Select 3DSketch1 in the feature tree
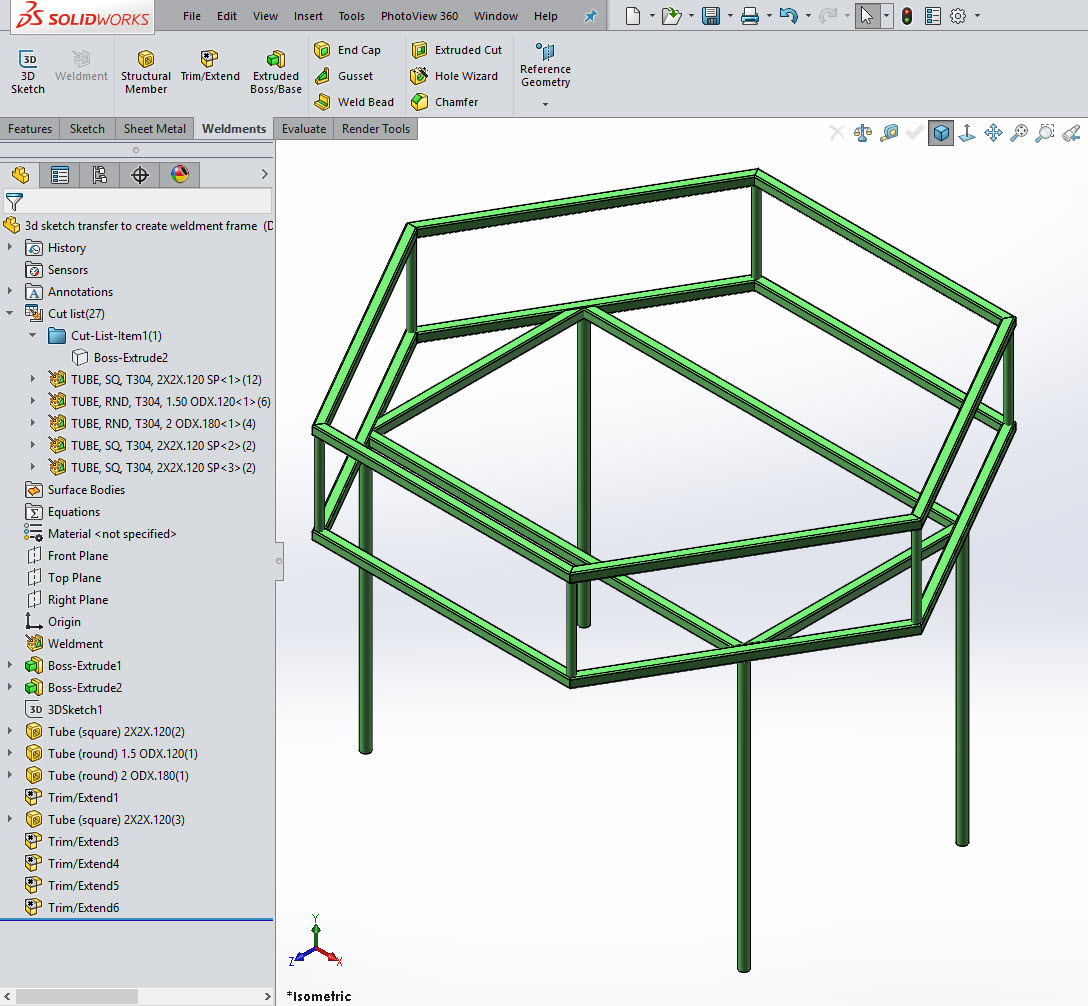This screenshot has width=1088, height=1006. (x=75, y=710)
